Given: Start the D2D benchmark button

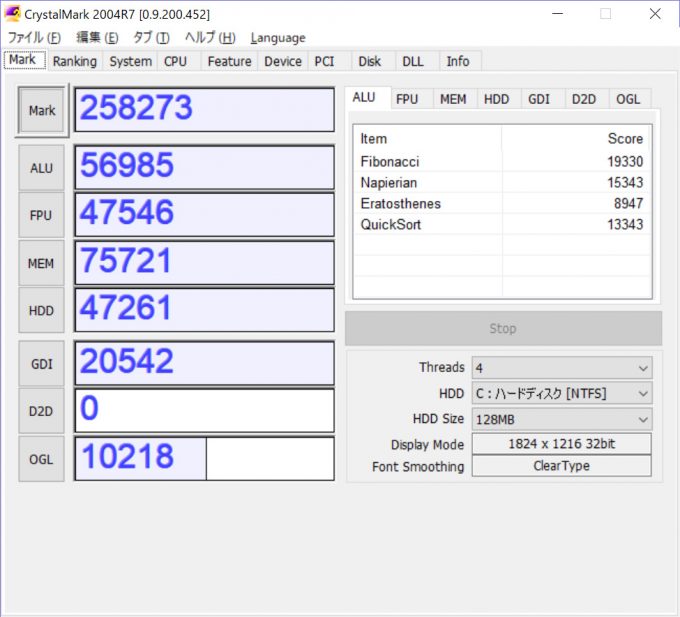Looking at the screenshot, I should [x=42, y=411].
